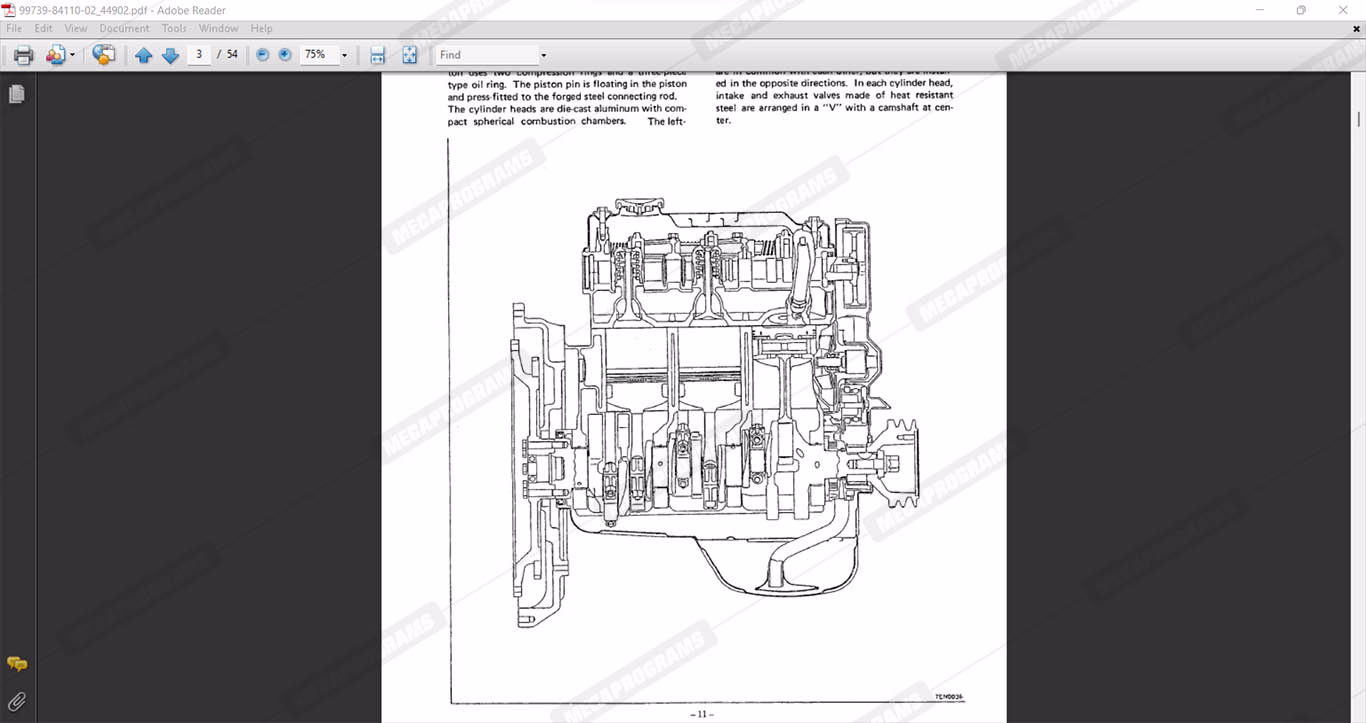This screenshot has width=1366, height=723.
Task: Click the Print icon in toolbar
Action: tap(23, 55)
